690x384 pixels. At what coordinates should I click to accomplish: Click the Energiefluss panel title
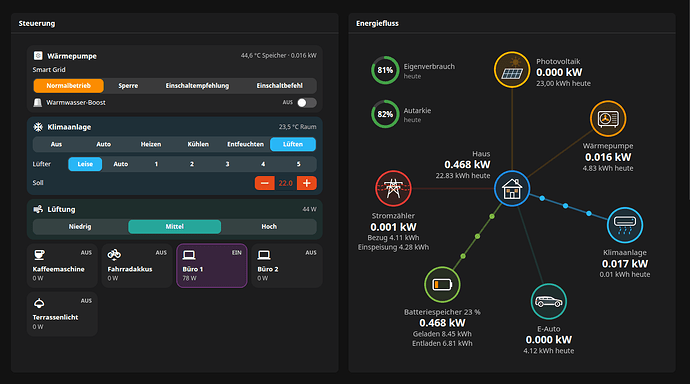(378, 23)
